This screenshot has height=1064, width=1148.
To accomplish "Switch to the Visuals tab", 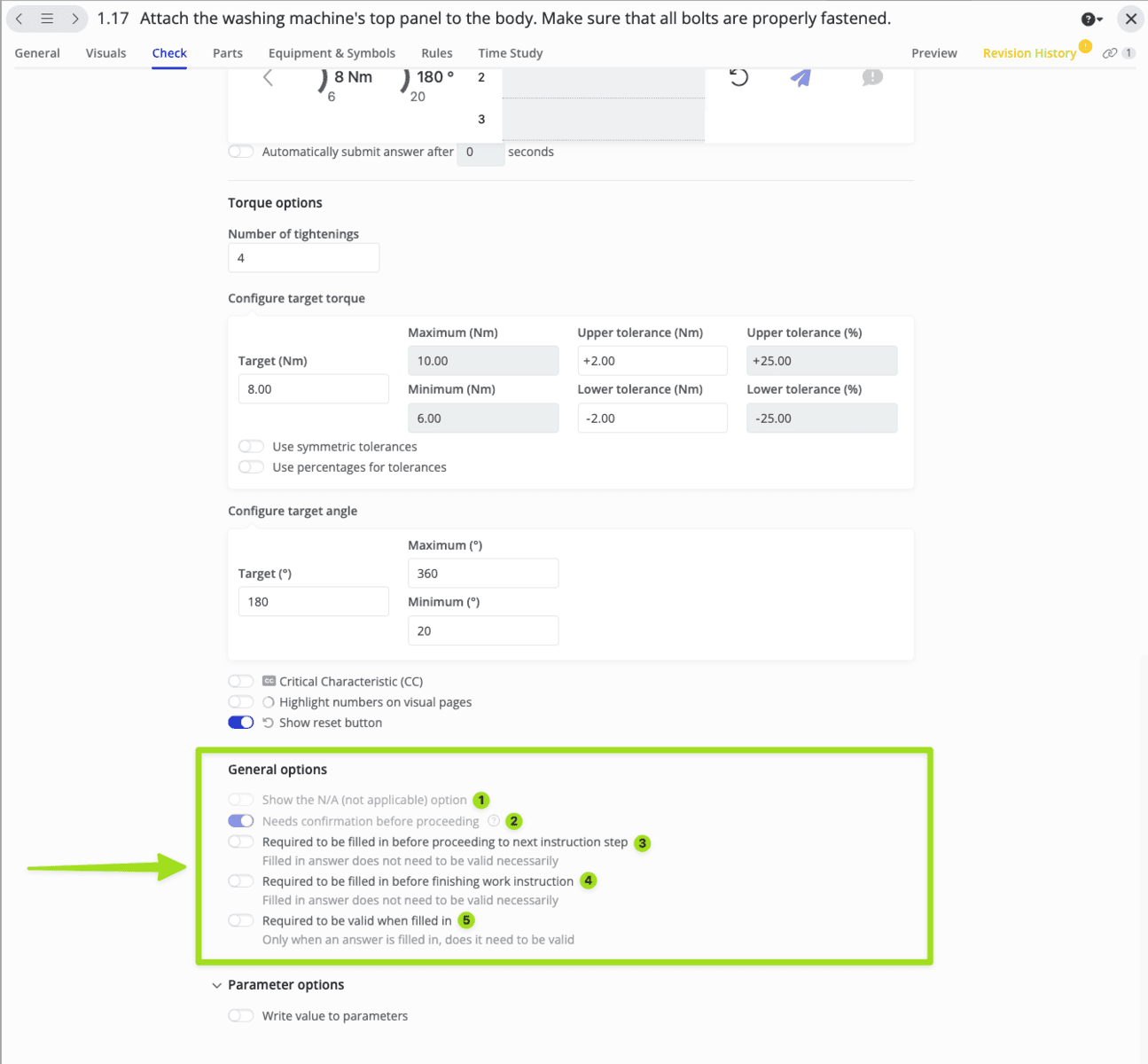I will tap(105, 53).
